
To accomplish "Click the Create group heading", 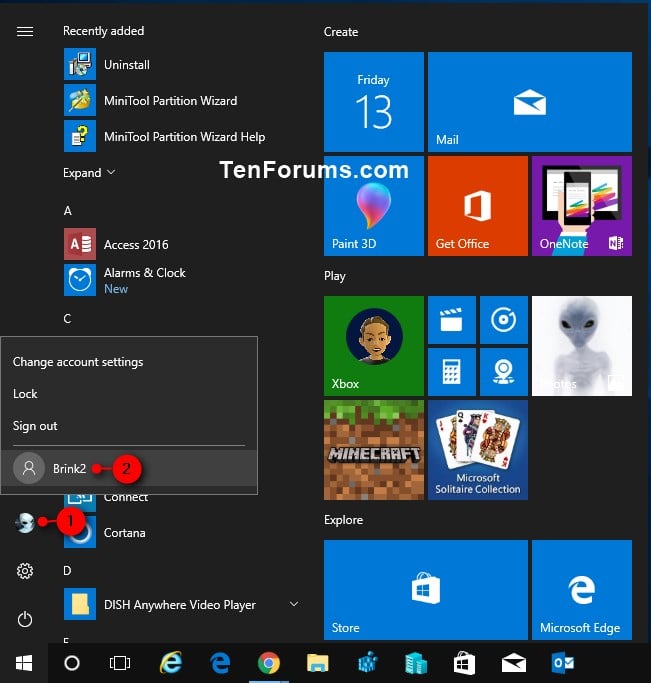I will (x=341, y=32).
